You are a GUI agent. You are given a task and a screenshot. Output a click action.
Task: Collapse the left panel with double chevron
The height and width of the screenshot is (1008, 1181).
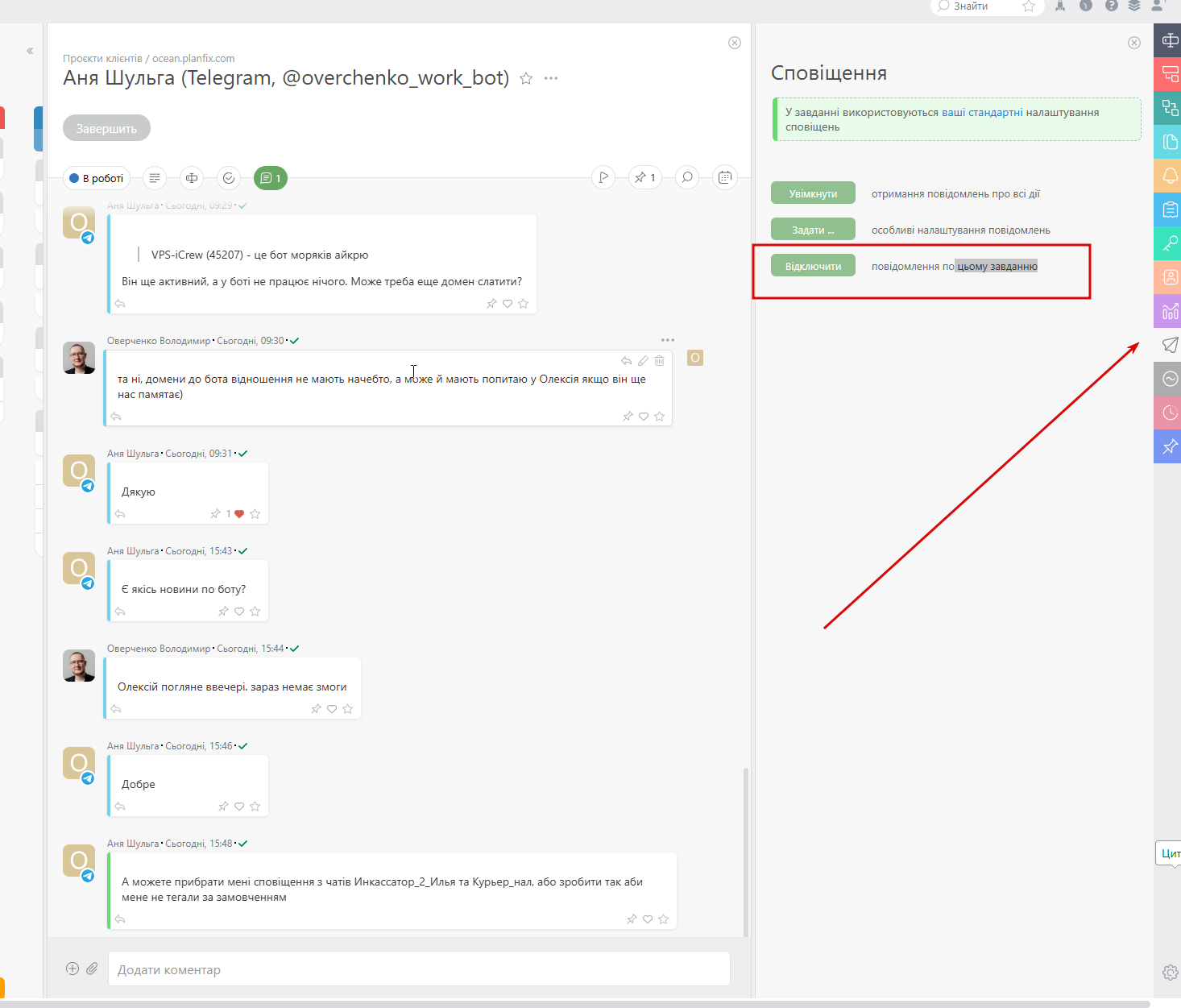click(30, 51)
